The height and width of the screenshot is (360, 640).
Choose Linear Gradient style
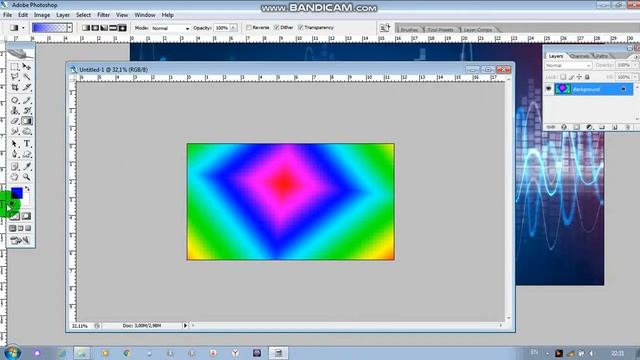(86, 28)
